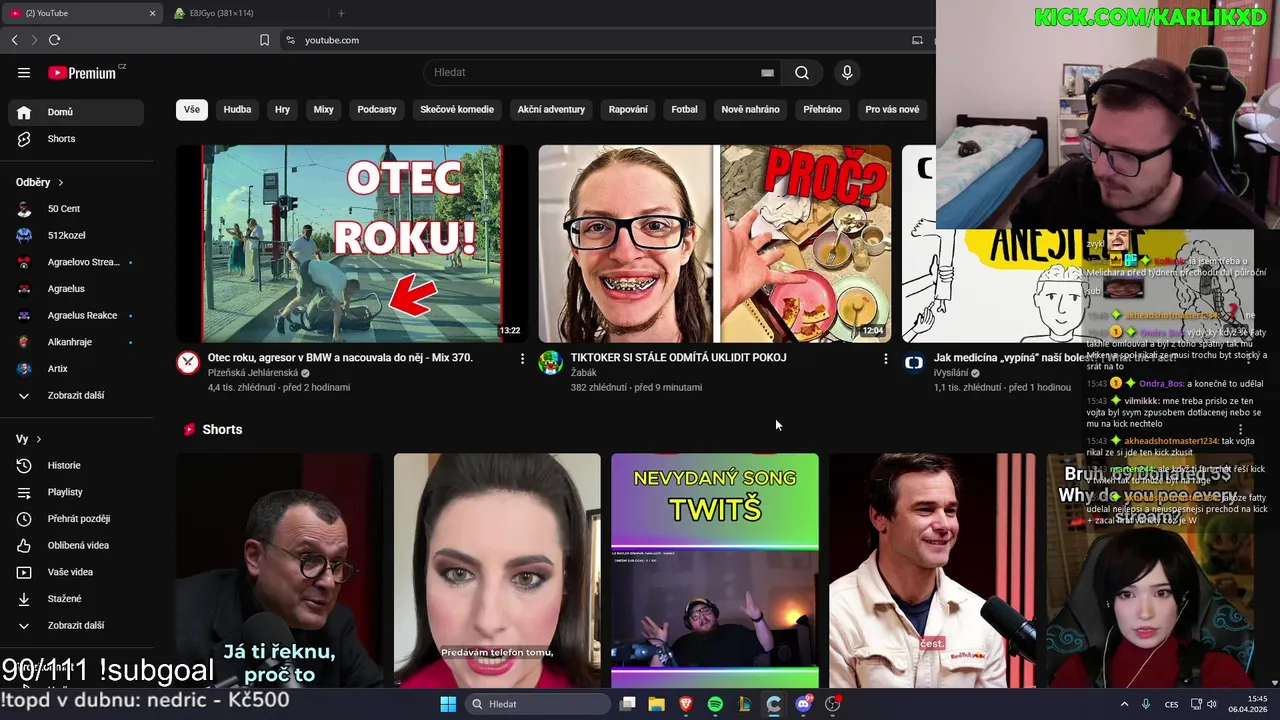This screenshot has height=720, width=1280.
Task: Select the Skečové komedie chip
Action: coord(457,110)
